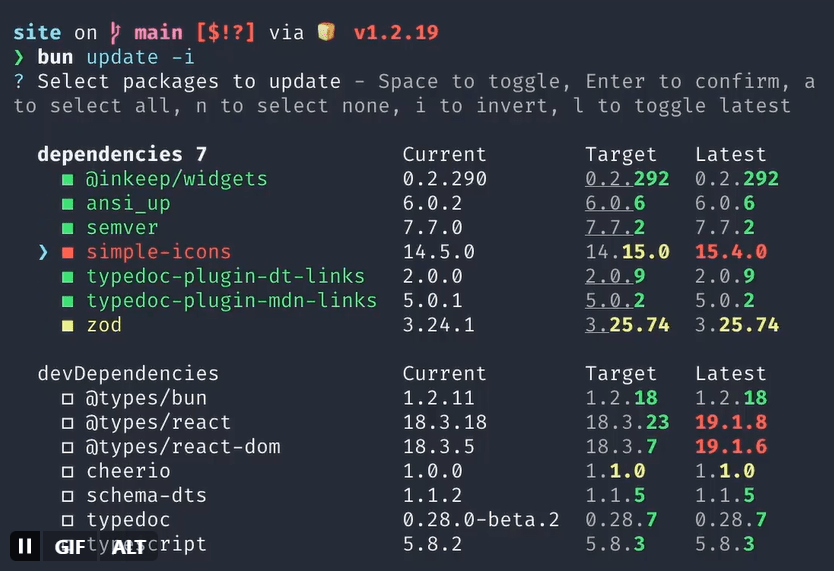
Task: Click the dependencies 7 section header
Action: pos(121,155)
